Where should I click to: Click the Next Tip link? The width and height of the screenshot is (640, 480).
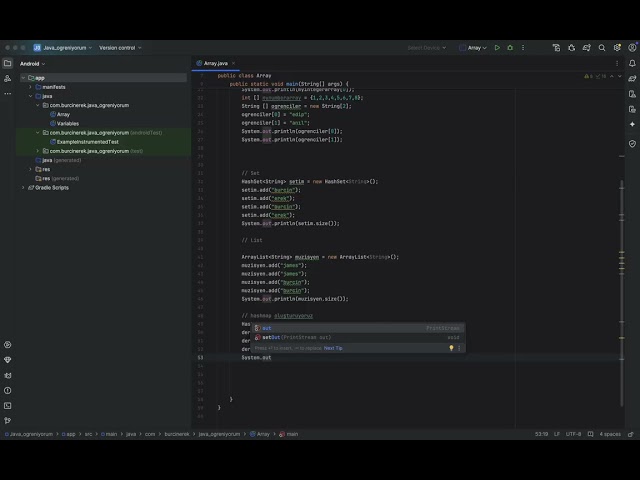(x=333, y=348)
